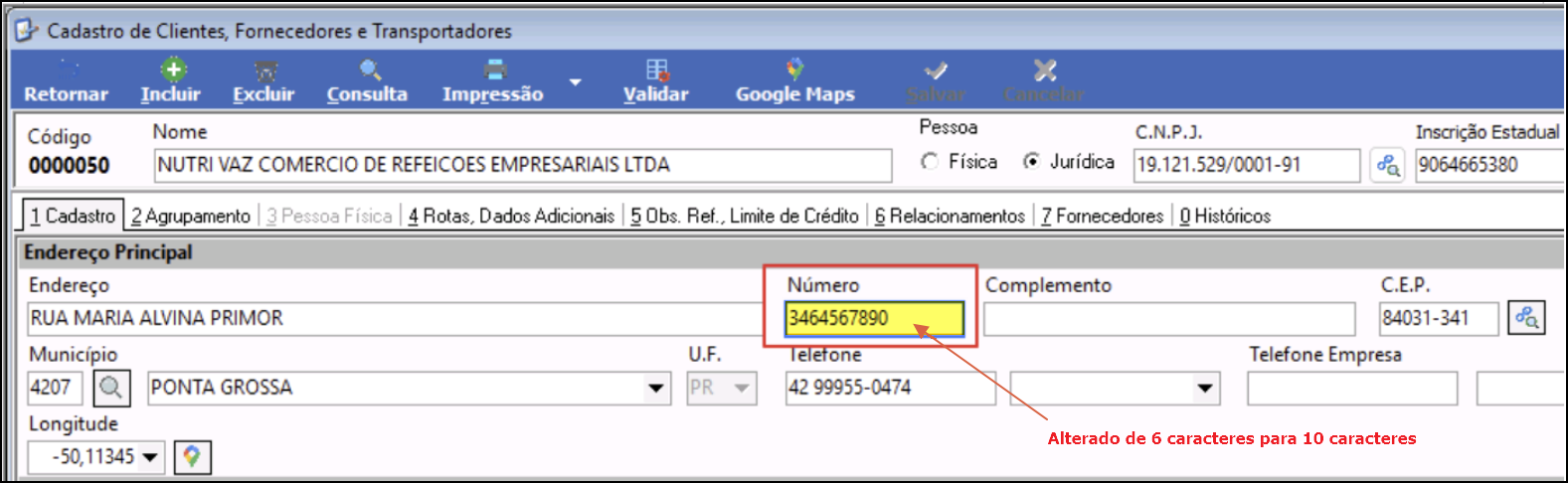The height and width of the screenshot is (483, 1568).
Task: Open 5 Obs. Ref., Limite de Crédito tab
Action: click(x=745, y=216)
